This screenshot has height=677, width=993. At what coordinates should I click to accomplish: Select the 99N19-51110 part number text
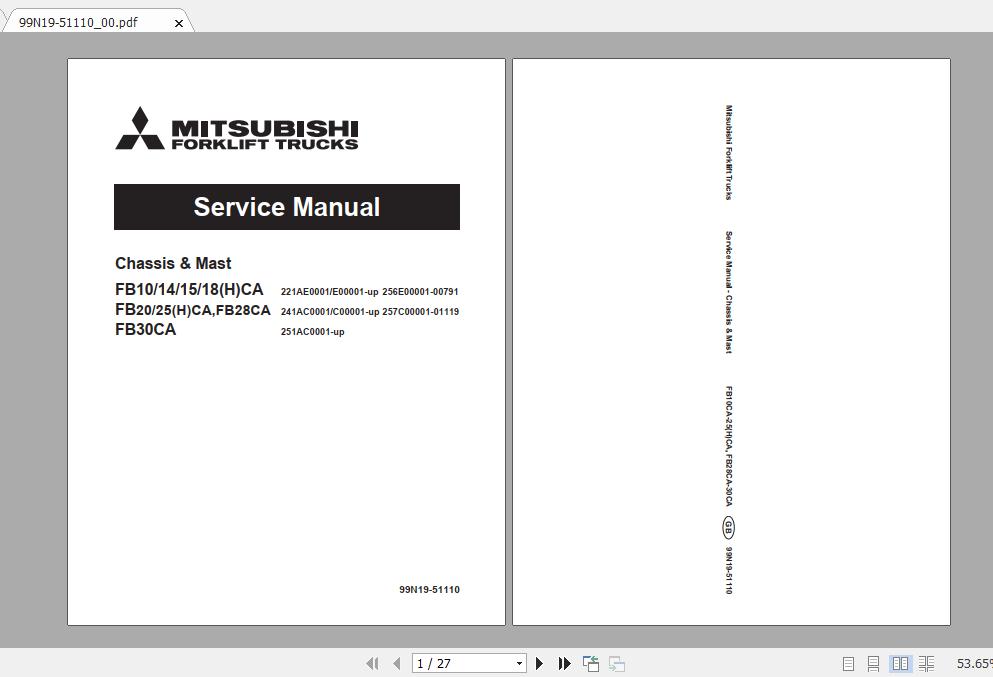point(429,589)
